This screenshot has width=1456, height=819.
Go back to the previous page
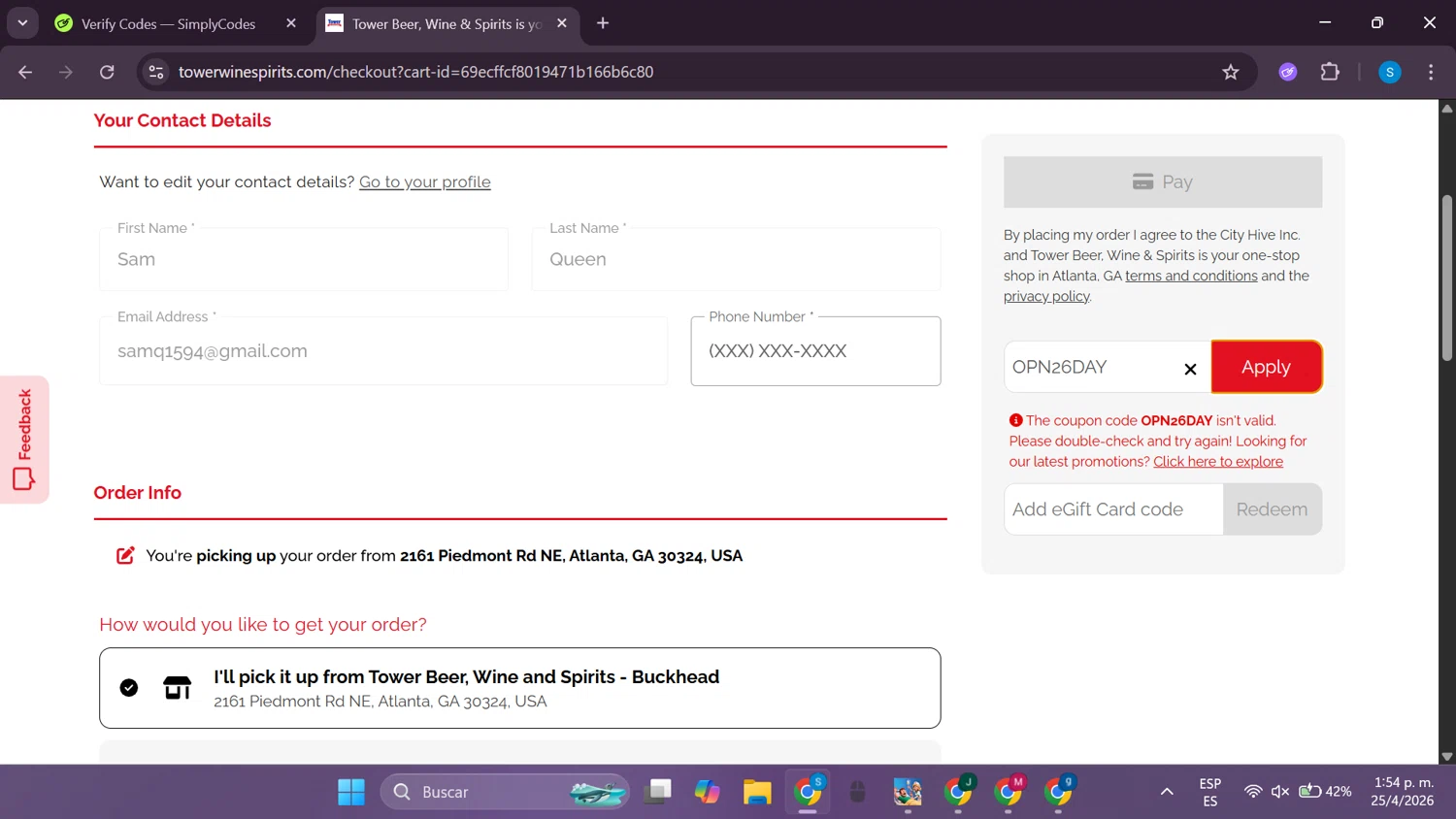click(25, 72)
